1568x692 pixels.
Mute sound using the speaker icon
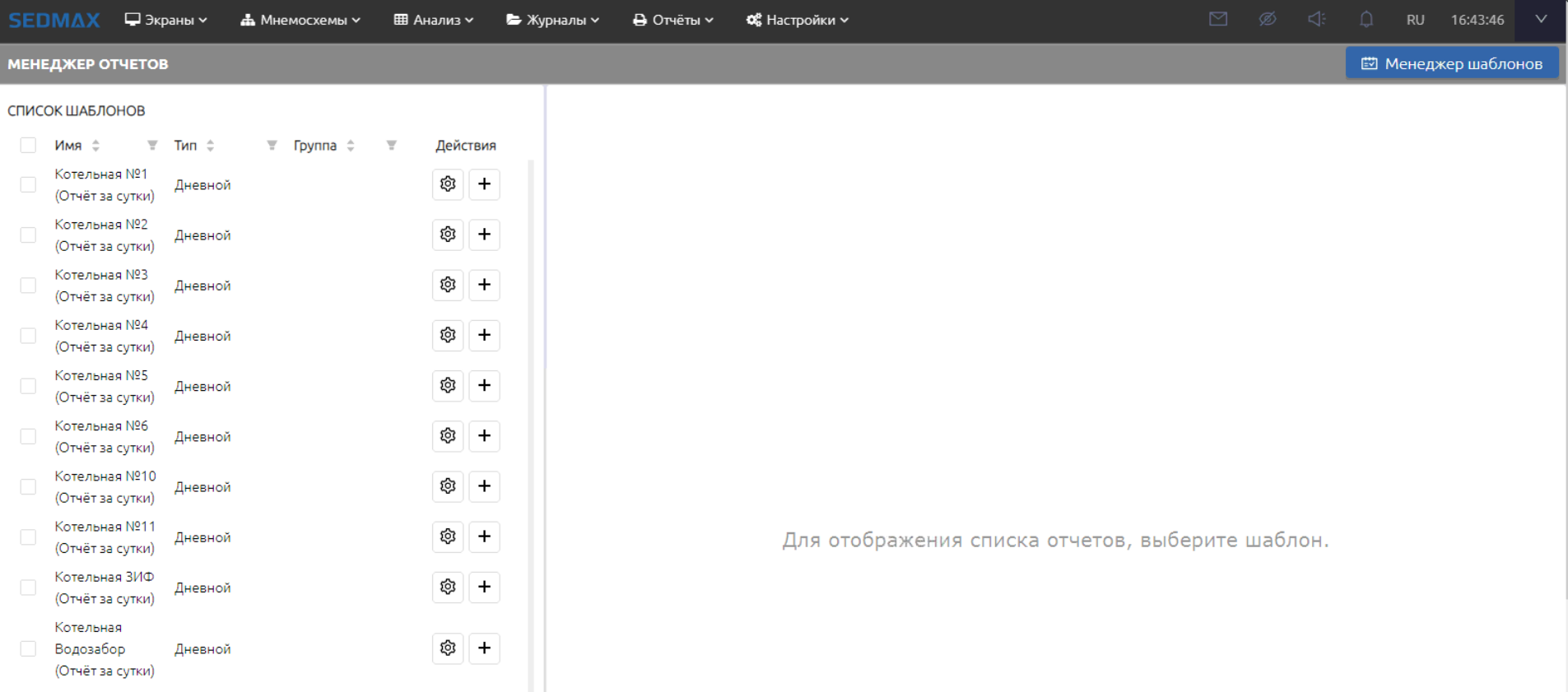pos(1317,19)
